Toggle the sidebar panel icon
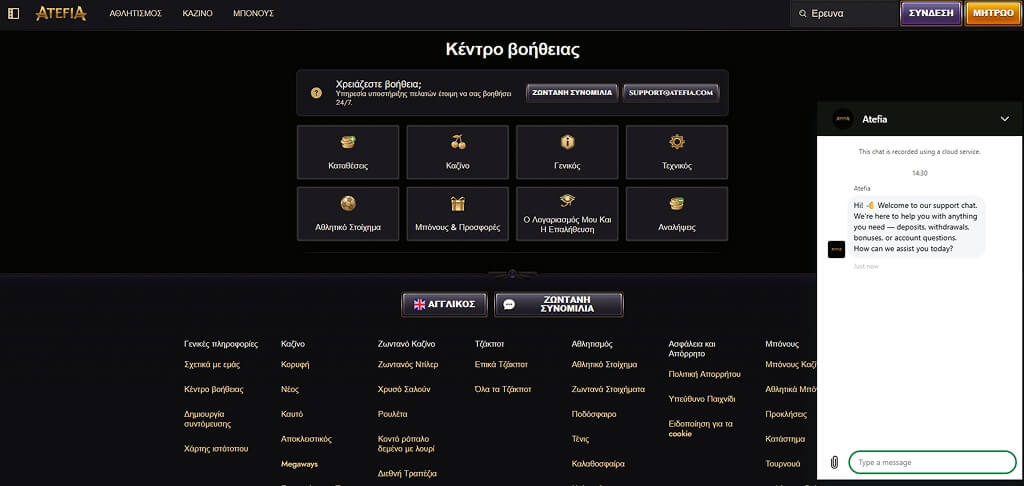Viewport: 1024px width, 486px height. [14, 13]
